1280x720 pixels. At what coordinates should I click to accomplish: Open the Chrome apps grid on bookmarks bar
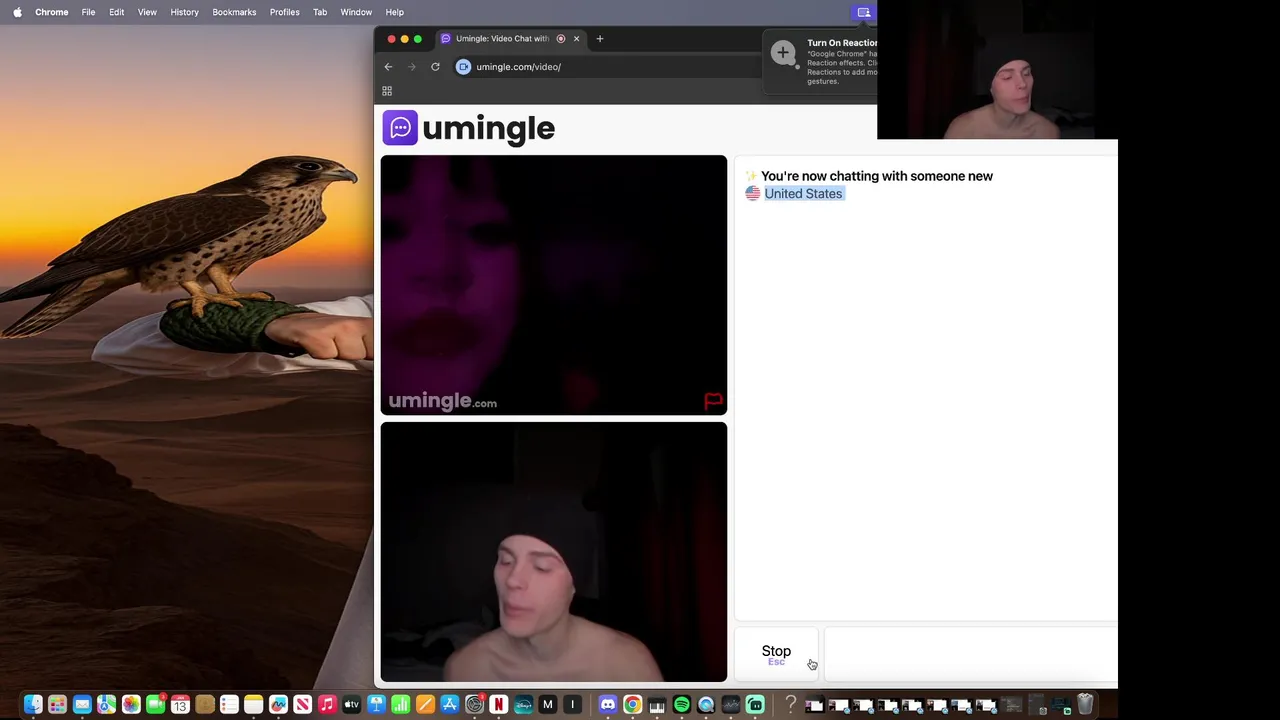[x=387, y=91]
